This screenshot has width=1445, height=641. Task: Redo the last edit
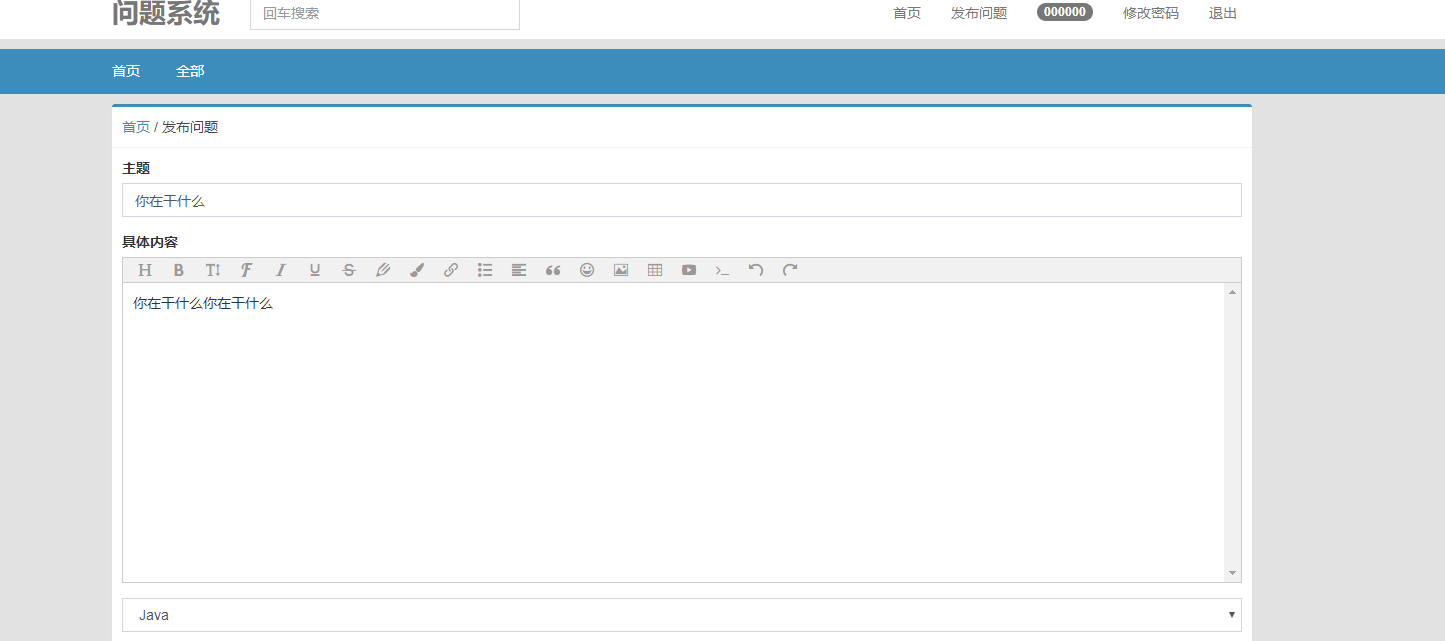pos(790,270)
